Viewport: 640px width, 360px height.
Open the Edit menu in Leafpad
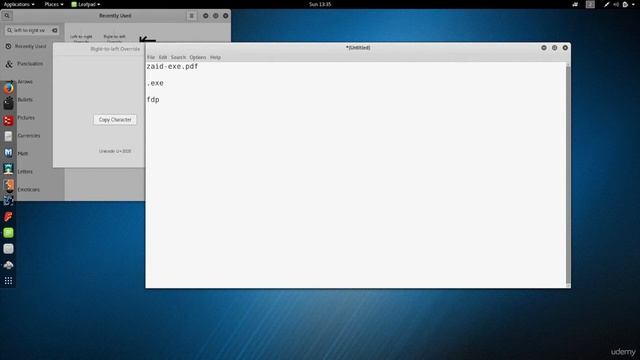pyautogui.click(x=163, y=58)
